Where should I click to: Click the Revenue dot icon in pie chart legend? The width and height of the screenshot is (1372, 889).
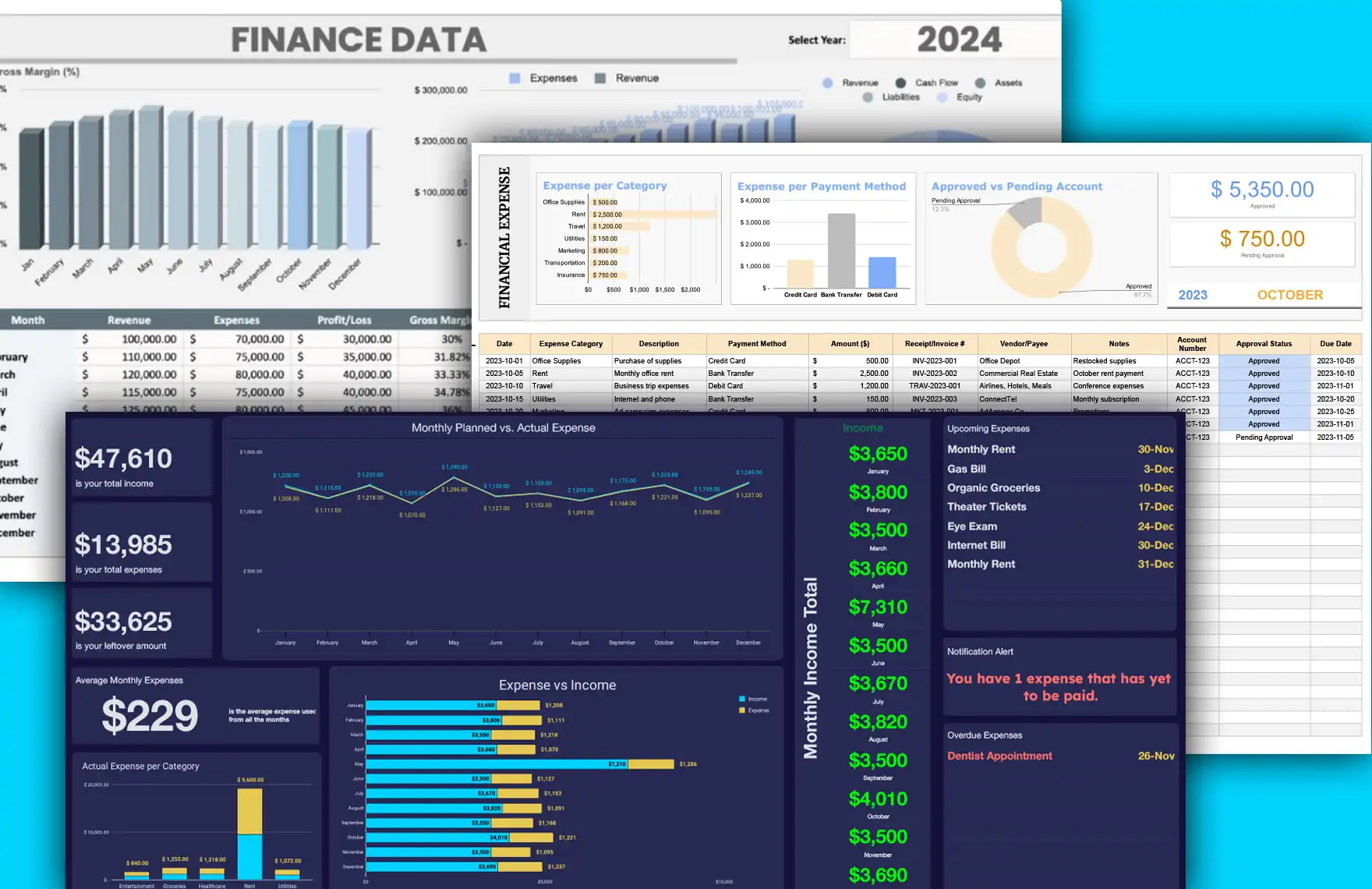point(826,83)
